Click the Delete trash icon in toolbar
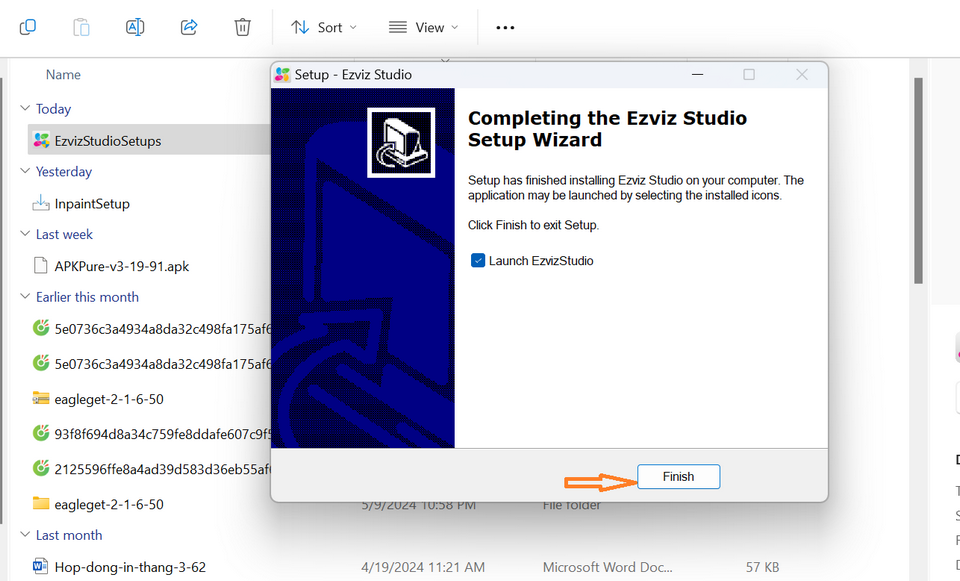 [242, 28]
